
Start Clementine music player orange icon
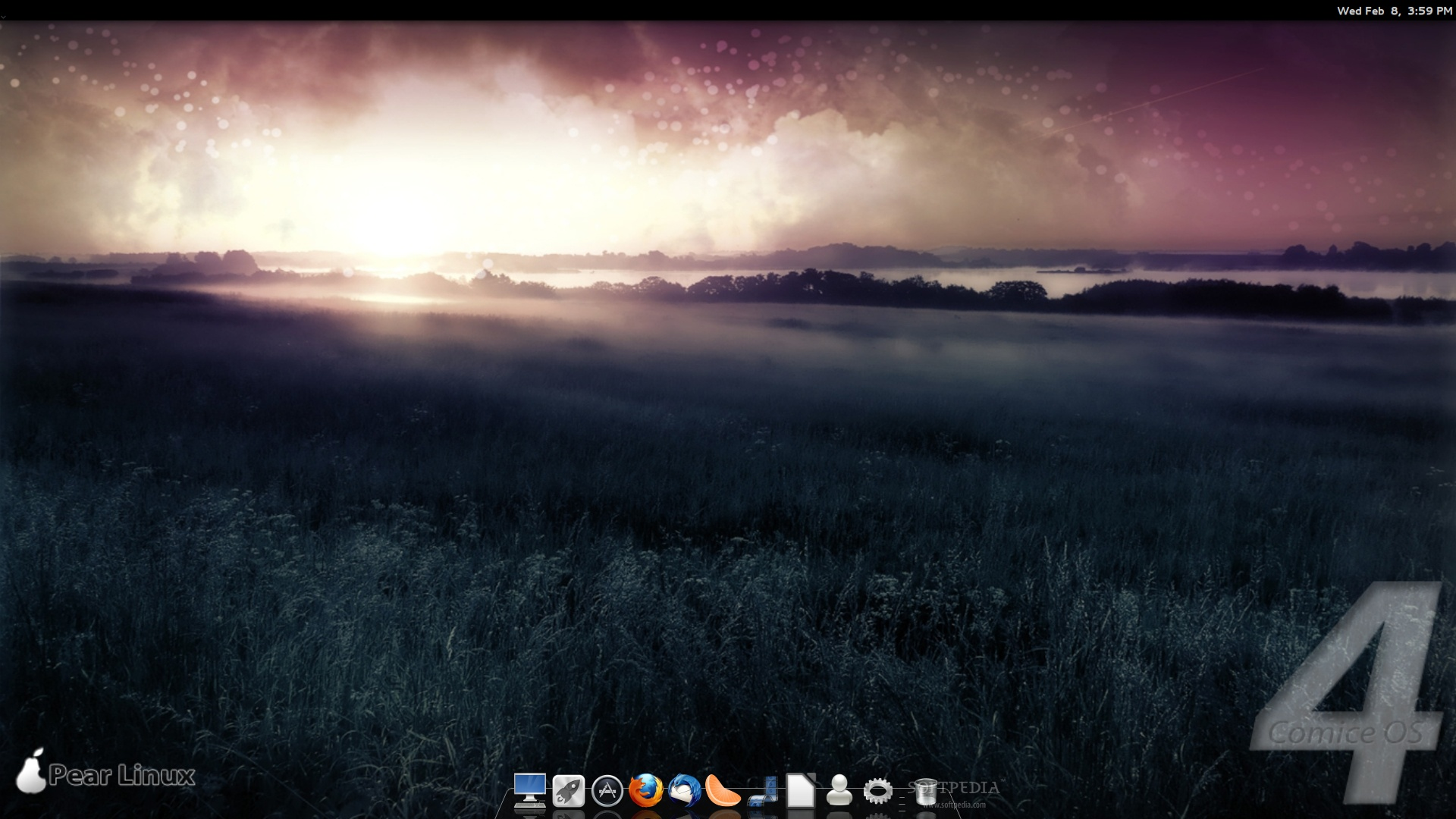pyautogui.click(x=723, y=791)
